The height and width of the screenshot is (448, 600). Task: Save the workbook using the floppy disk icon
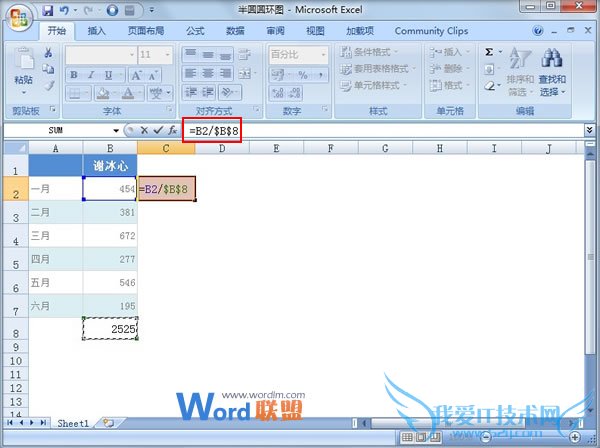pyautogui.click(x=47, y=10)
